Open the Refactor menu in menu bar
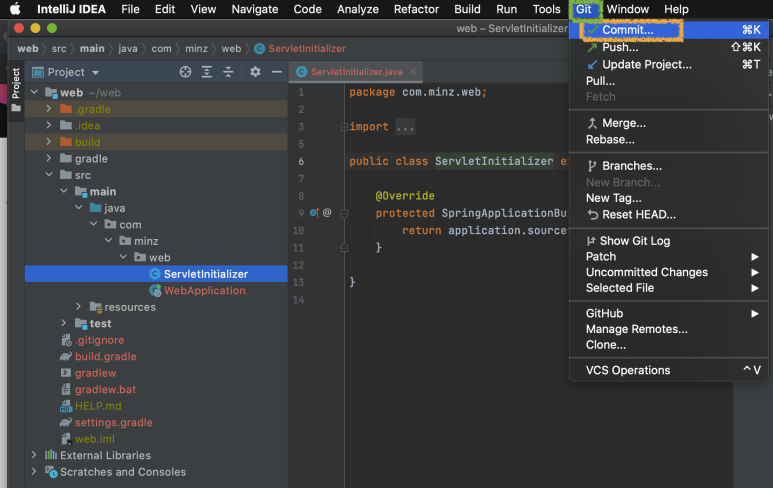The image size is (773, 488). point(416,9)
